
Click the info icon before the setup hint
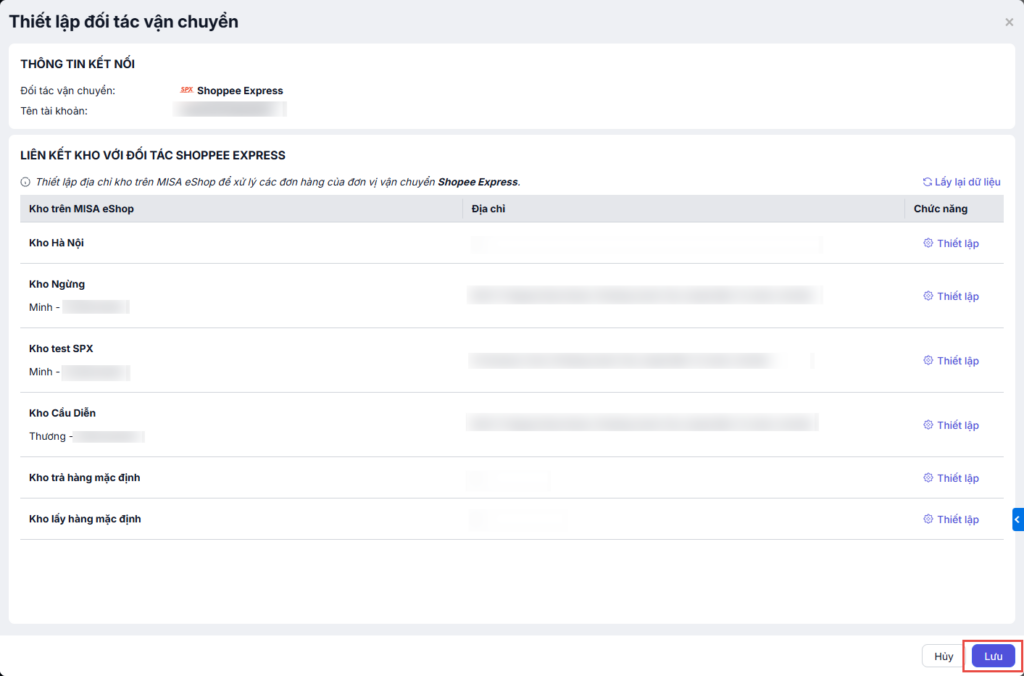(x=26, y=182)
